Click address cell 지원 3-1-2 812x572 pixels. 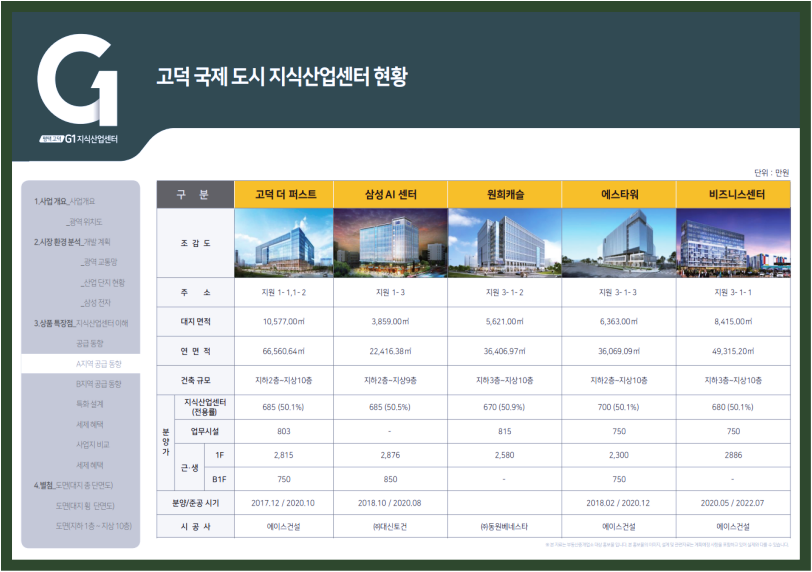tap(504, 292)
